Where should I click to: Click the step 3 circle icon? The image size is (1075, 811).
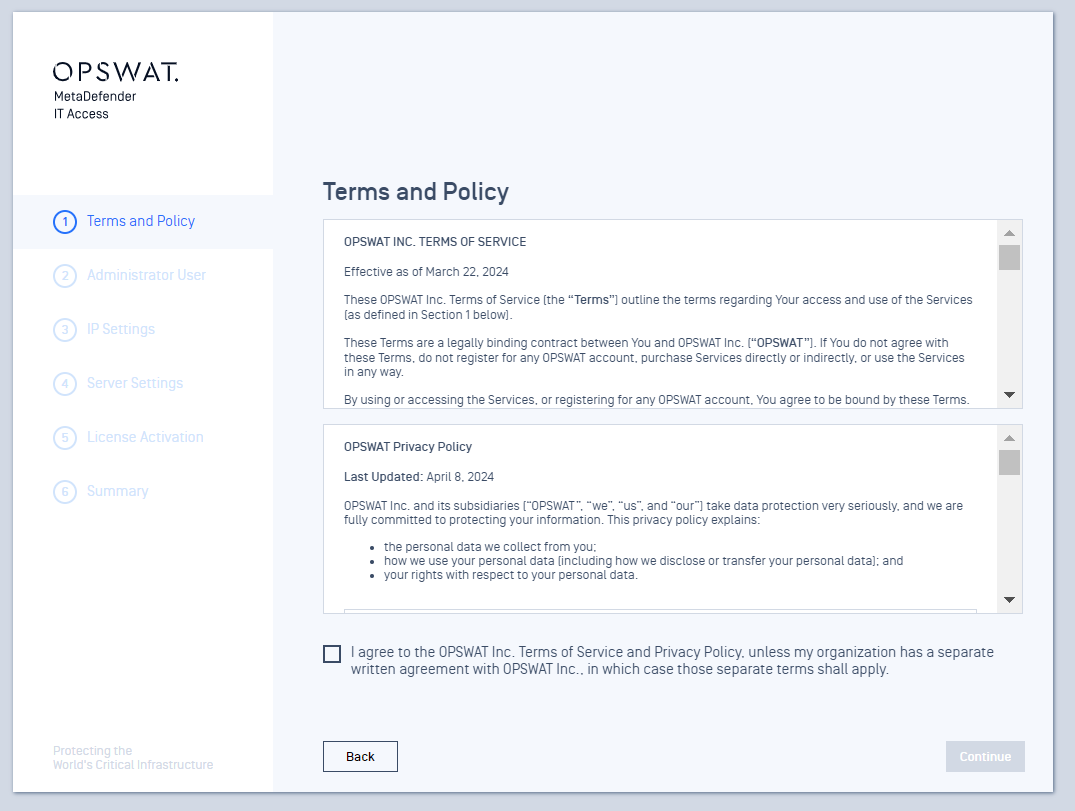[65, 330]
